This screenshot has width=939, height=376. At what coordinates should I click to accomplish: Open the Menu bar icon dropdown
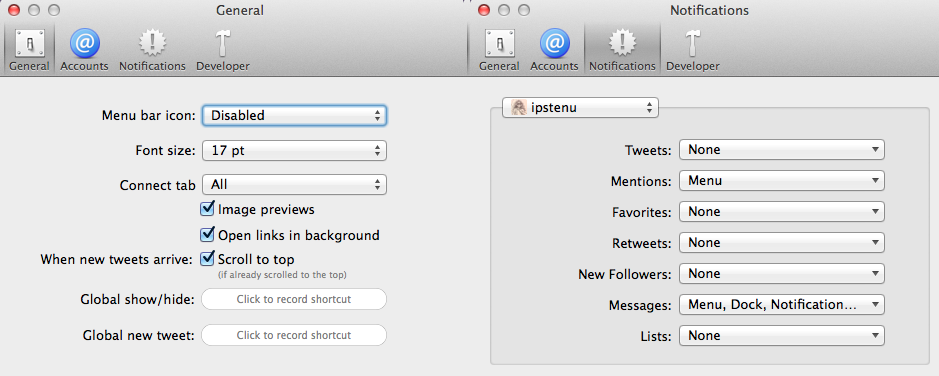(294, 115)
